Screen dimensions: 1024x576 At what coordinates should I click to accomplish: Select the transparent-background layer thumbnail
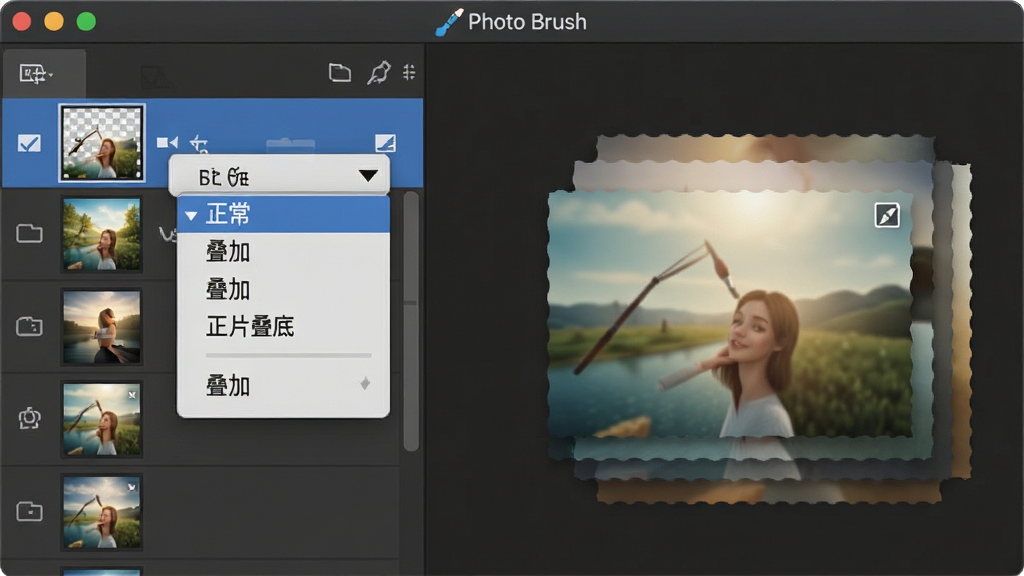click(102, 142)
